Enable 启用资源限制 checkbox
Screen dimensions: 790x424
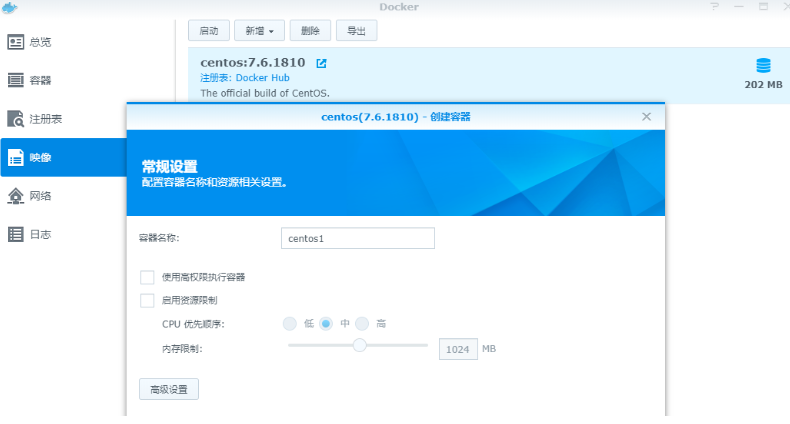coord(147,300)
